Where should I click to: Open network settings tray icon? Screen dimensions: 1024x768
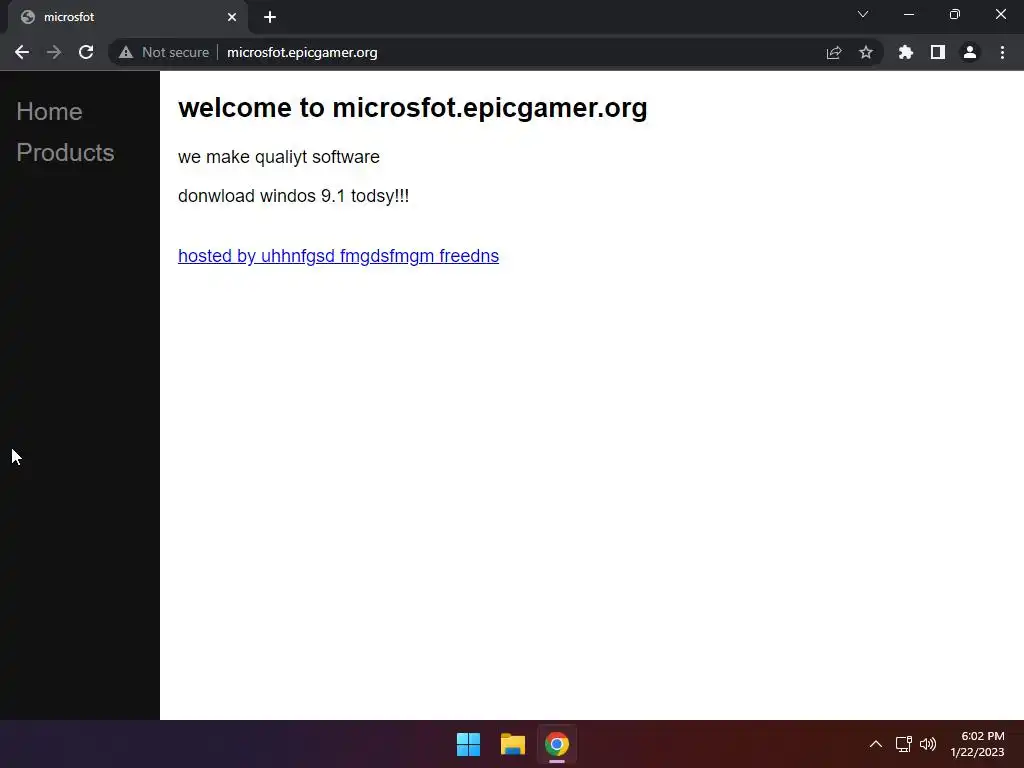tap(903, 744)
